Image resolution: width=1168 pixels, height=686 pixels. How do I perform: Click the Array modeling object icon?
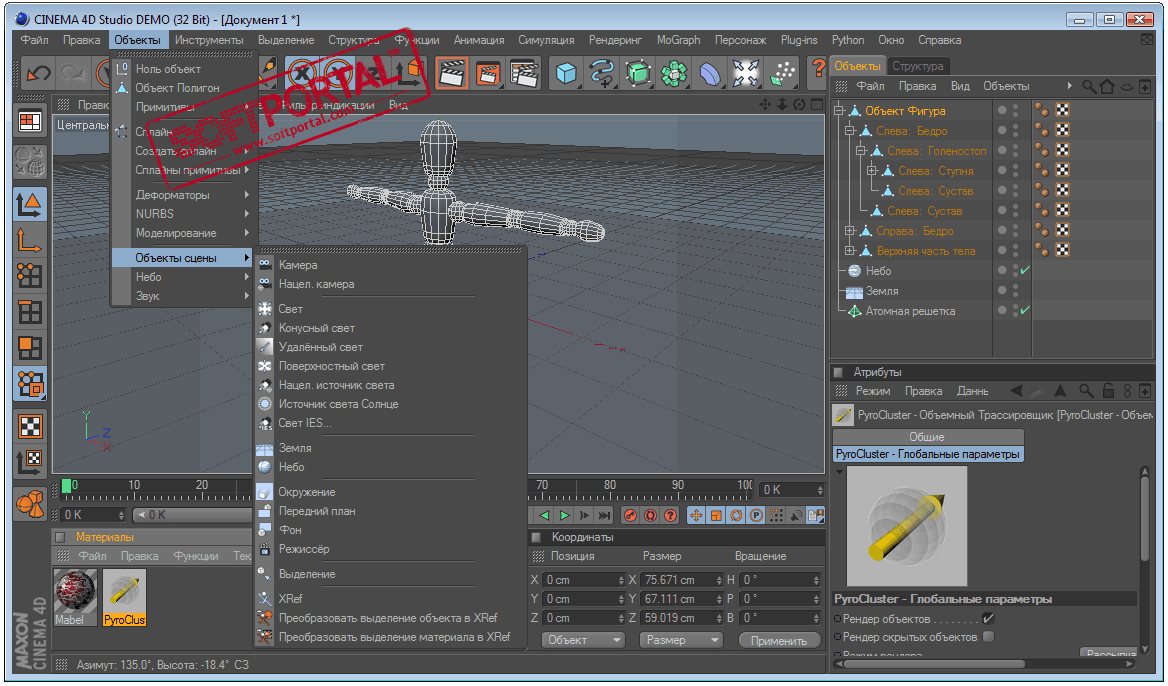[x=673, y=73]
